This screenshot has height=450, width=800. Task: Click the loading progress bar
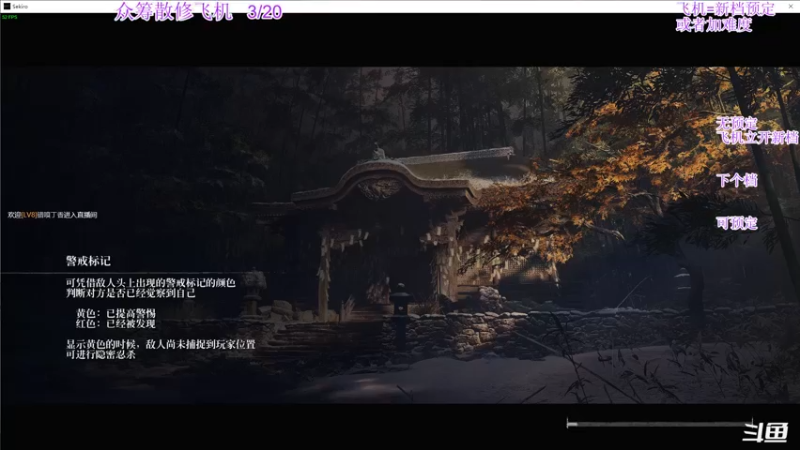click(659, 423)
